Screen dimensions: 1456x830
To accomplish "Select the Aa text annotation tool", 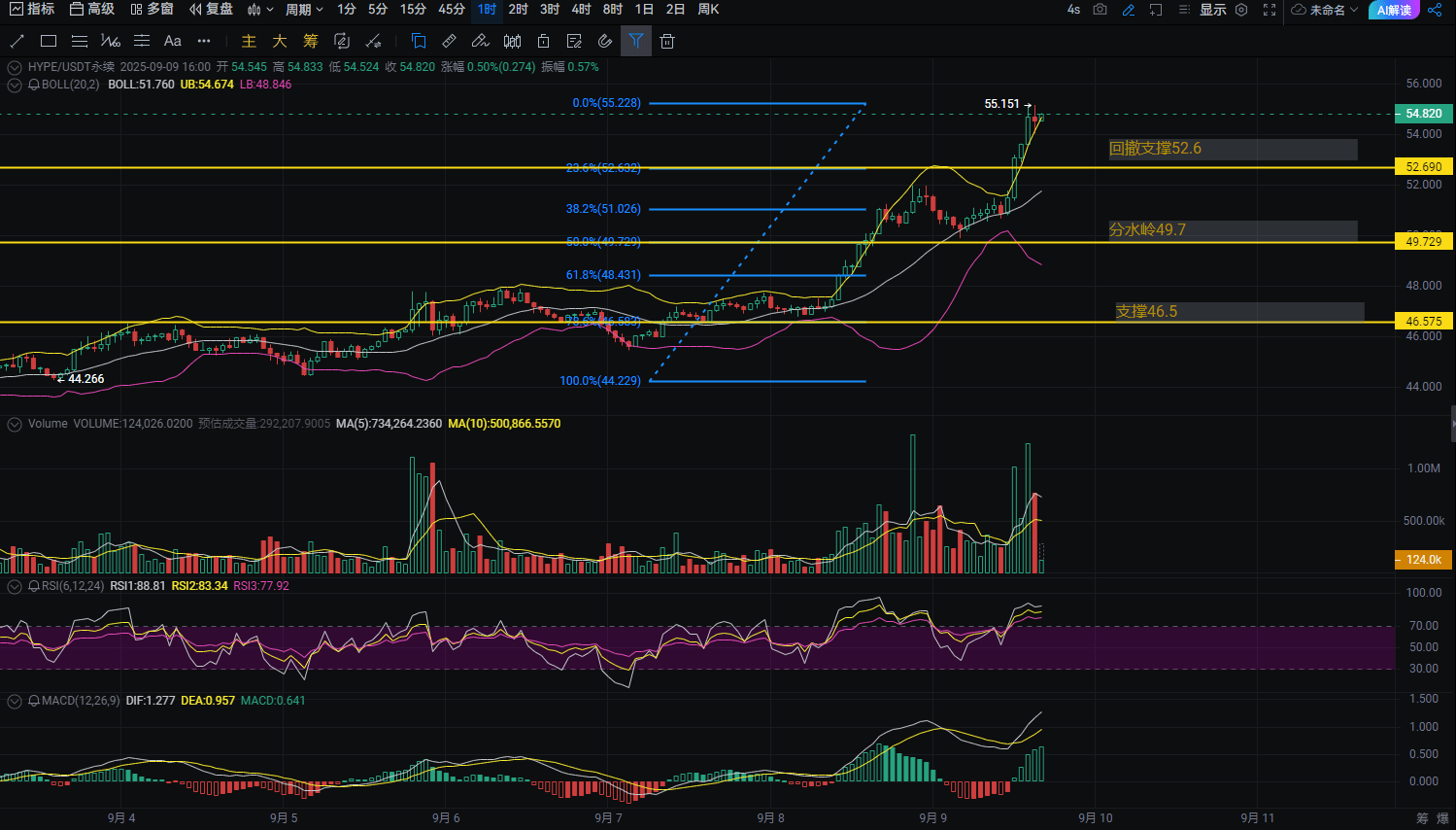I will pyautogui.click(x=172, y=41).
